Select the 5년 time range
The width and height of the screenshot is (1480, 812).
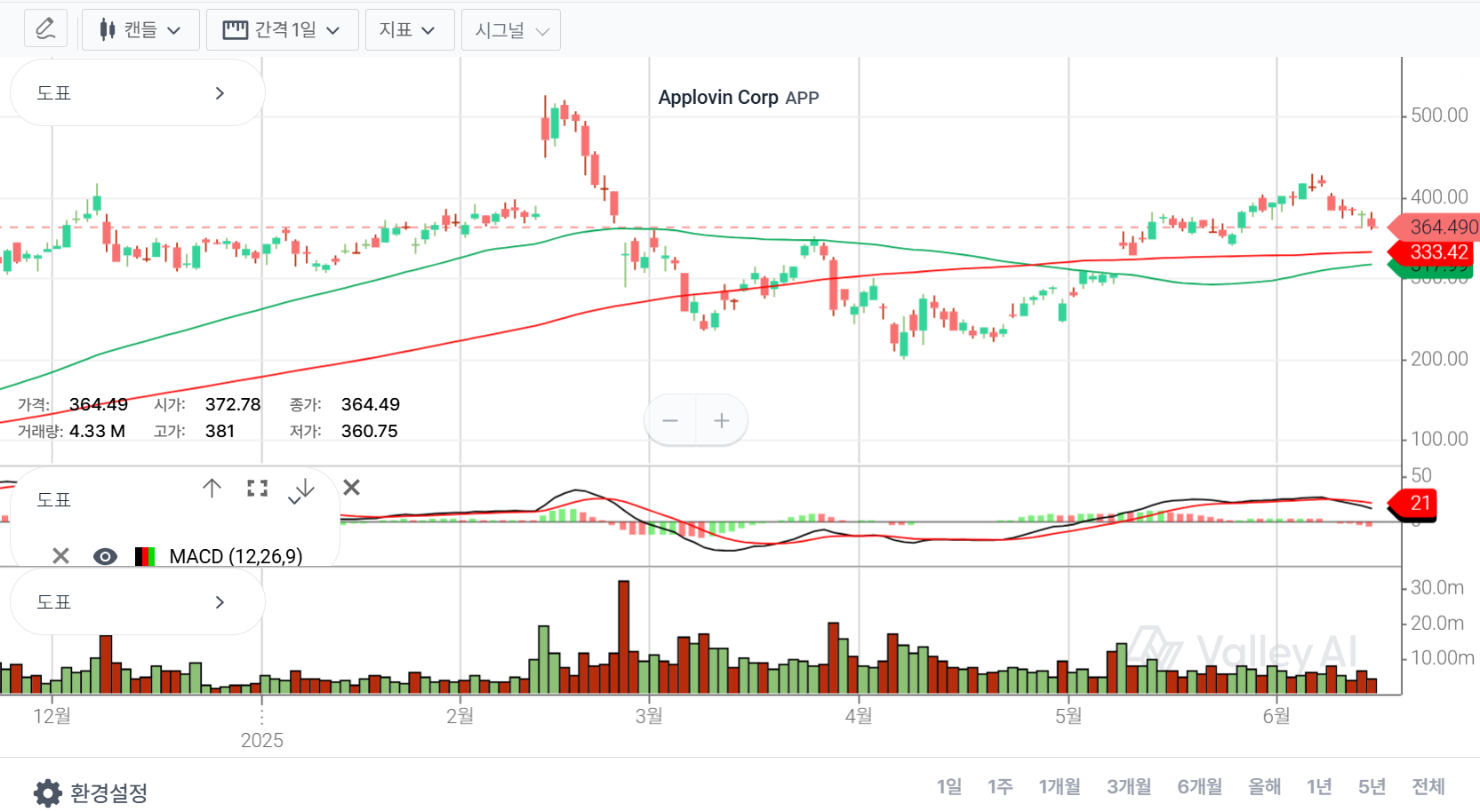[x=1372, y=786]
